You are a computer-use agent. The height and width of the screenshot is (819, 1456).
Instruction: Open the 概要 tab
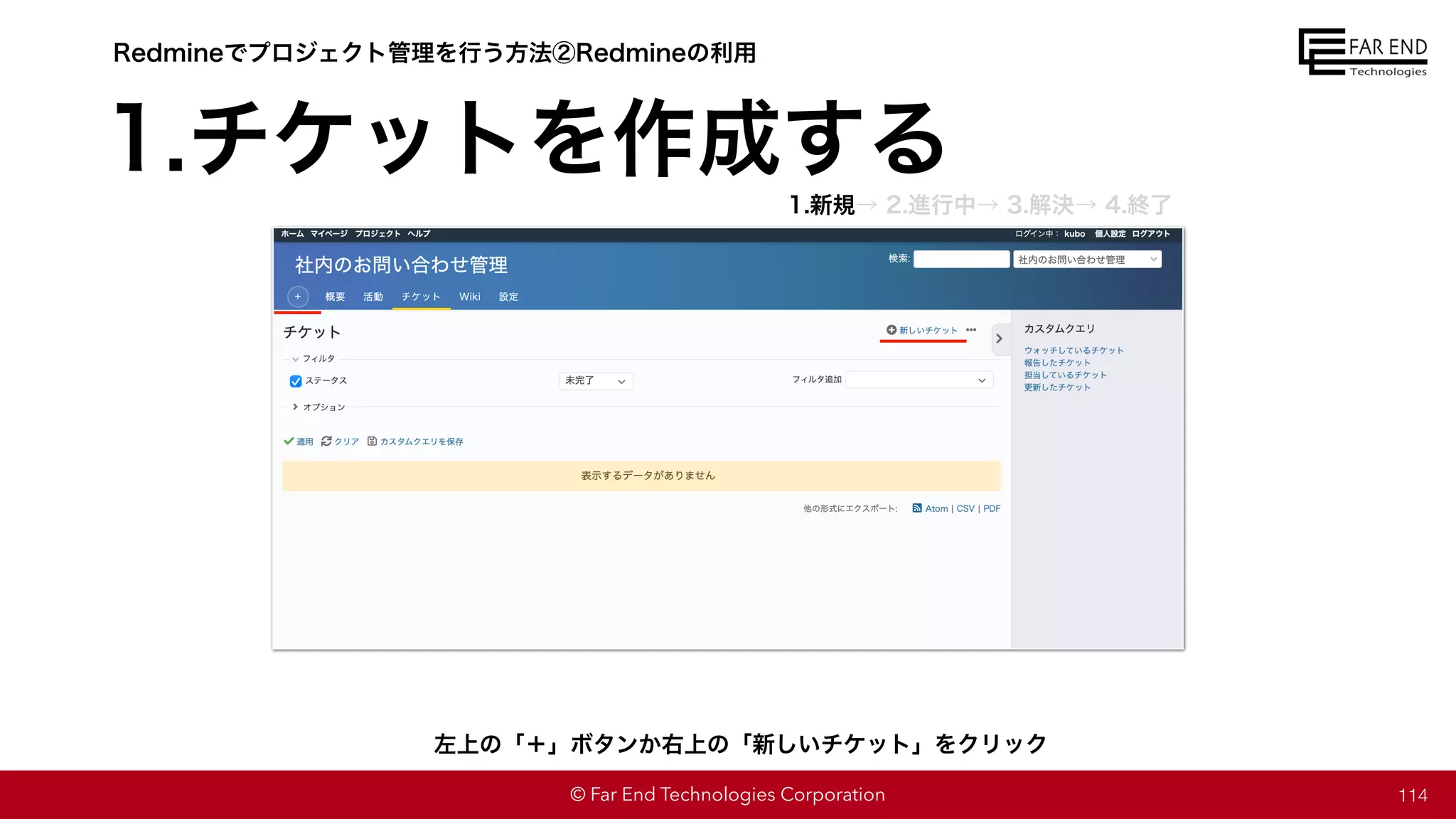point(335,296)
